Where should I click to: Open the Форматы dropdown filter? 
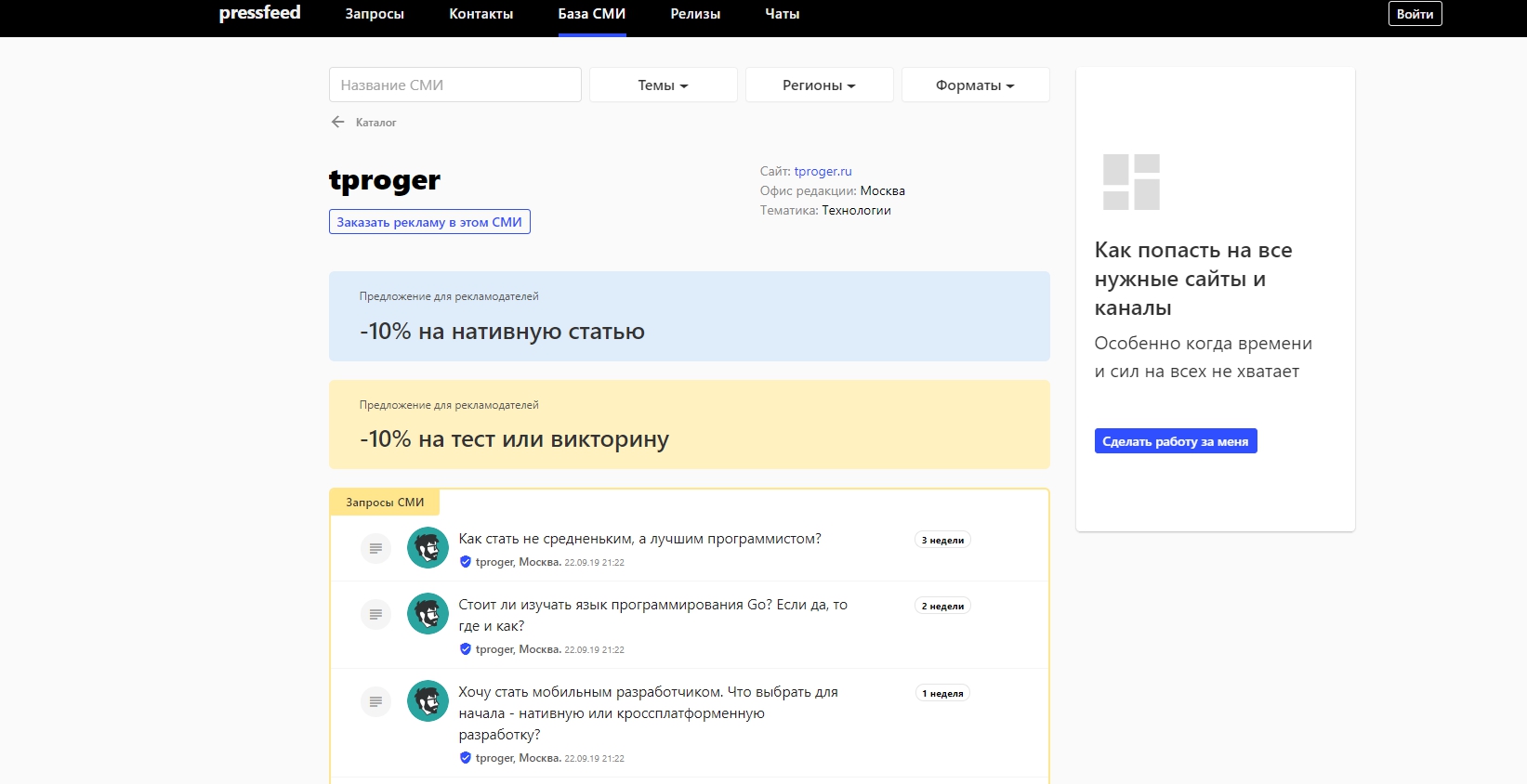coord(975,85)
